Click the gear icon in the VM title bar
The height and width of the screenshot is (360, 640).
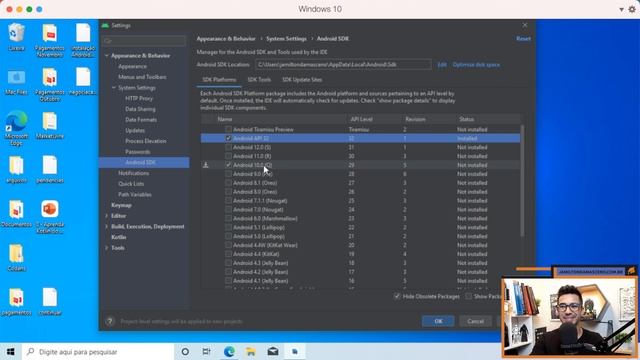[x=632, y=9]
